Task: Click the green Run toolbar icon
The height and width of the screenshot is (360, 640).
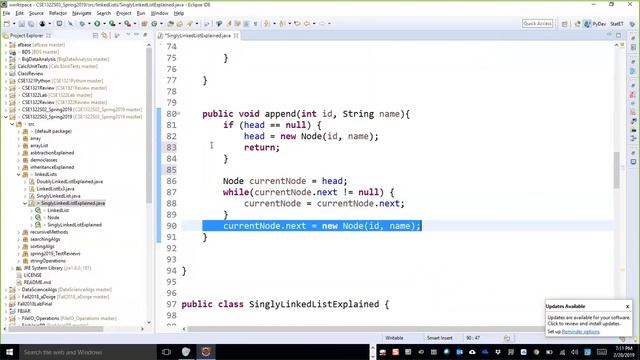Action: (97, 24)
